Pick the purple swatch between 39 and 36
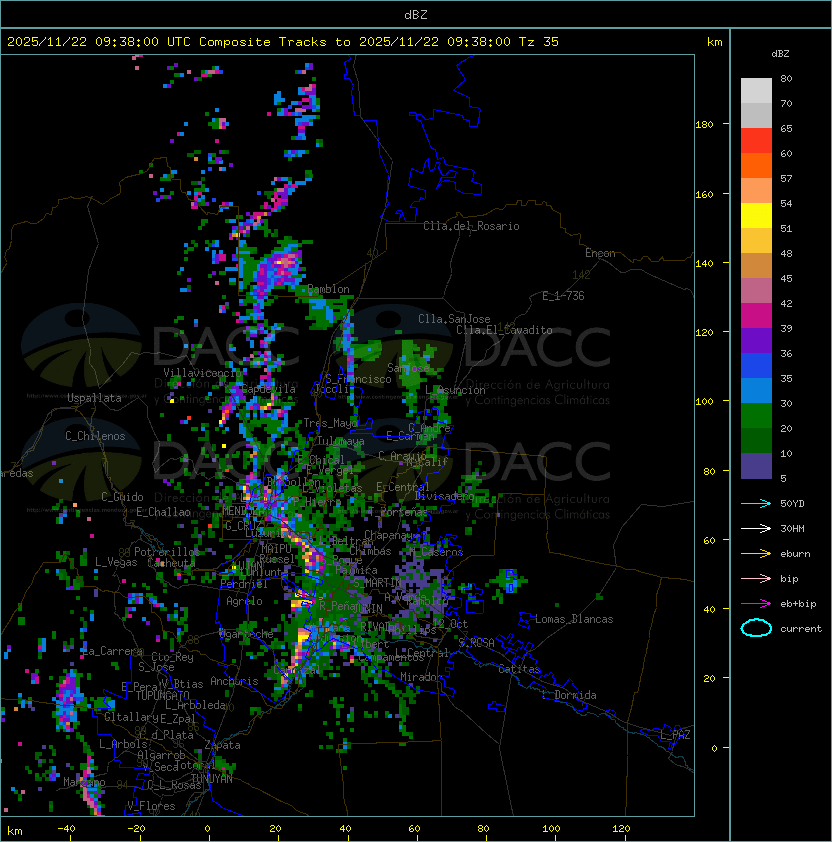Screen dimensions: 832x842 [x=756, y=340]
